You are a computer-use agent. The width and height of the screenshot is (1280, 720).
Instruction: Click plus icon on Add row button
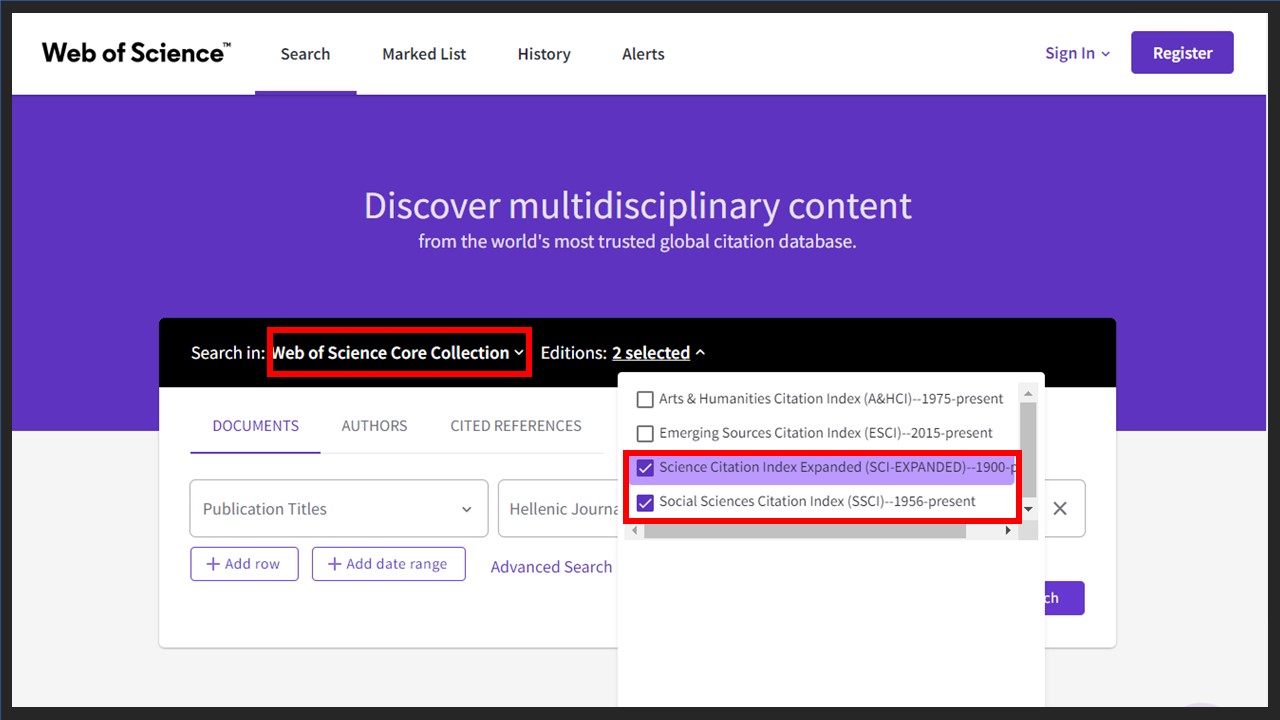click(213, 564)
